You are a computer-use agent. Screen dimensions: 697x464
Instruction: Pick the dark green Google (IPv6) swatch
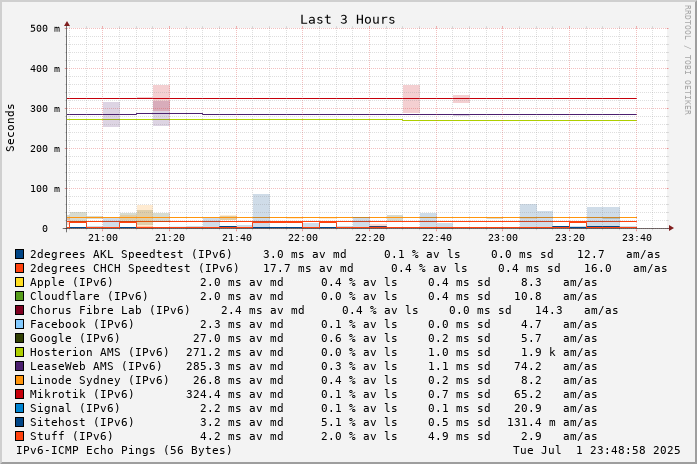(x=19, y=338)
